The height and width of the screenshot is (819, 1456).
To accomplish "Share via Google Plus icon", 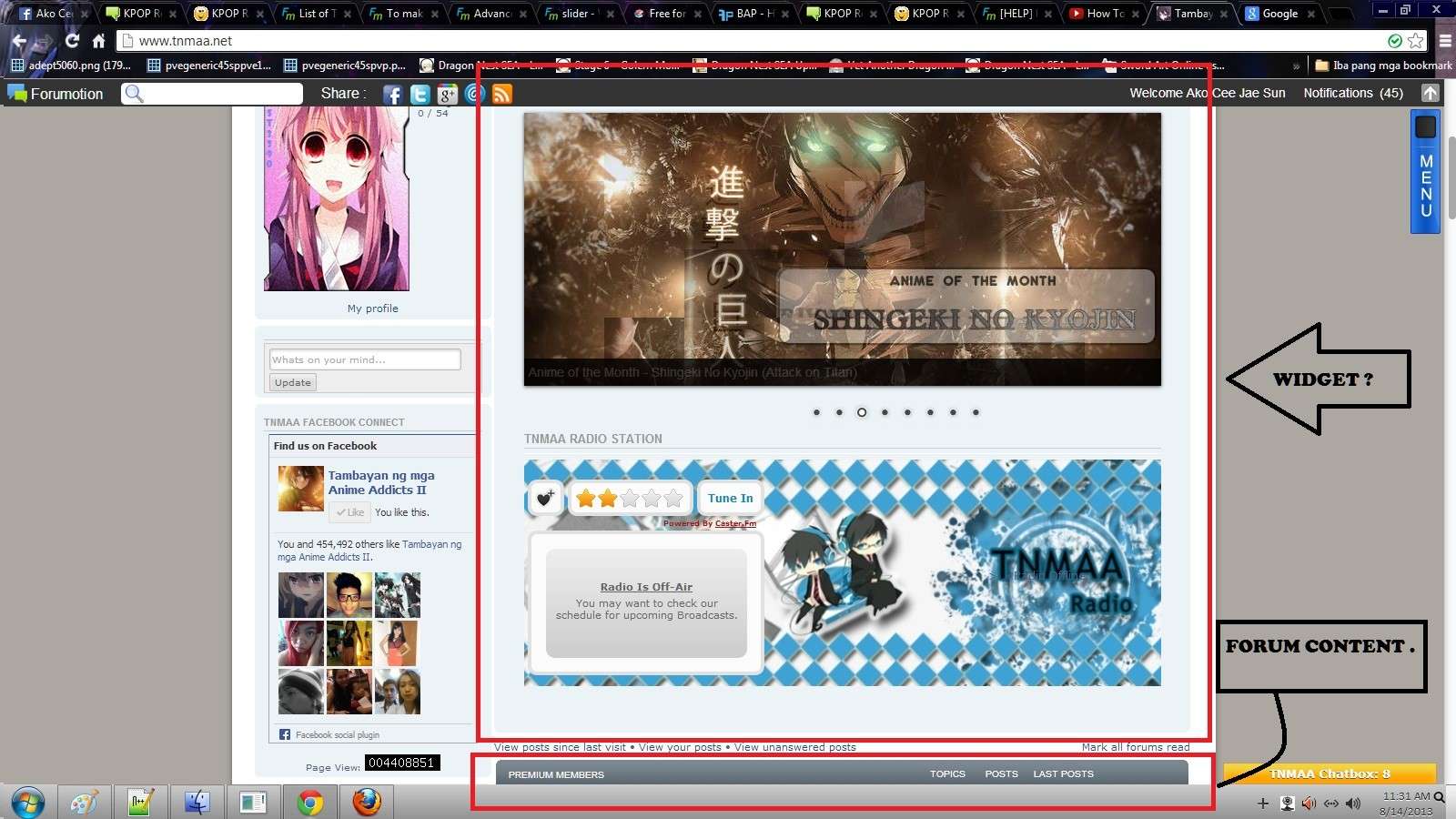I will [447, 95].
